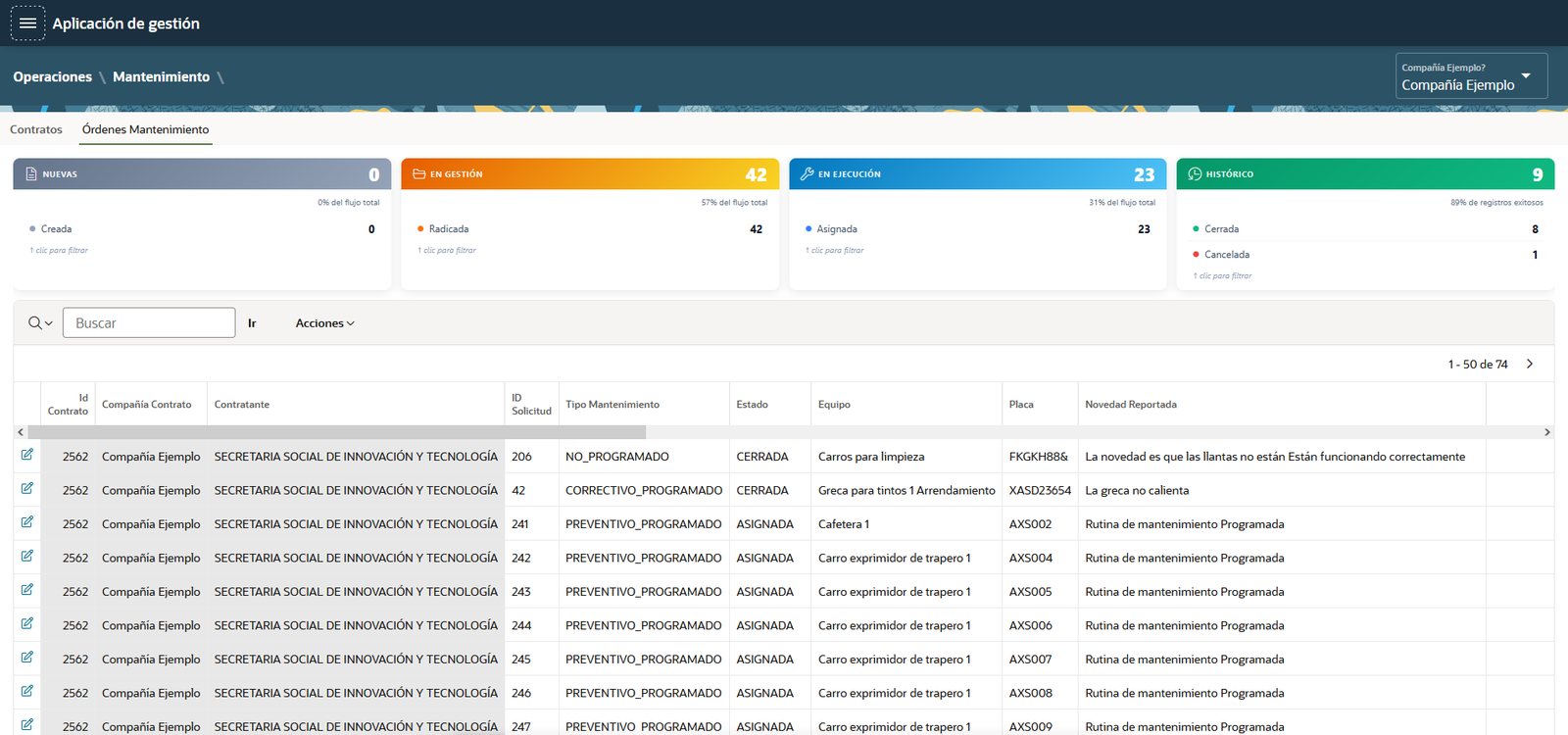This screenshot has width=1568, height=735.
Task: Edit the row with Solicitud 243
Action: (27, 590)
